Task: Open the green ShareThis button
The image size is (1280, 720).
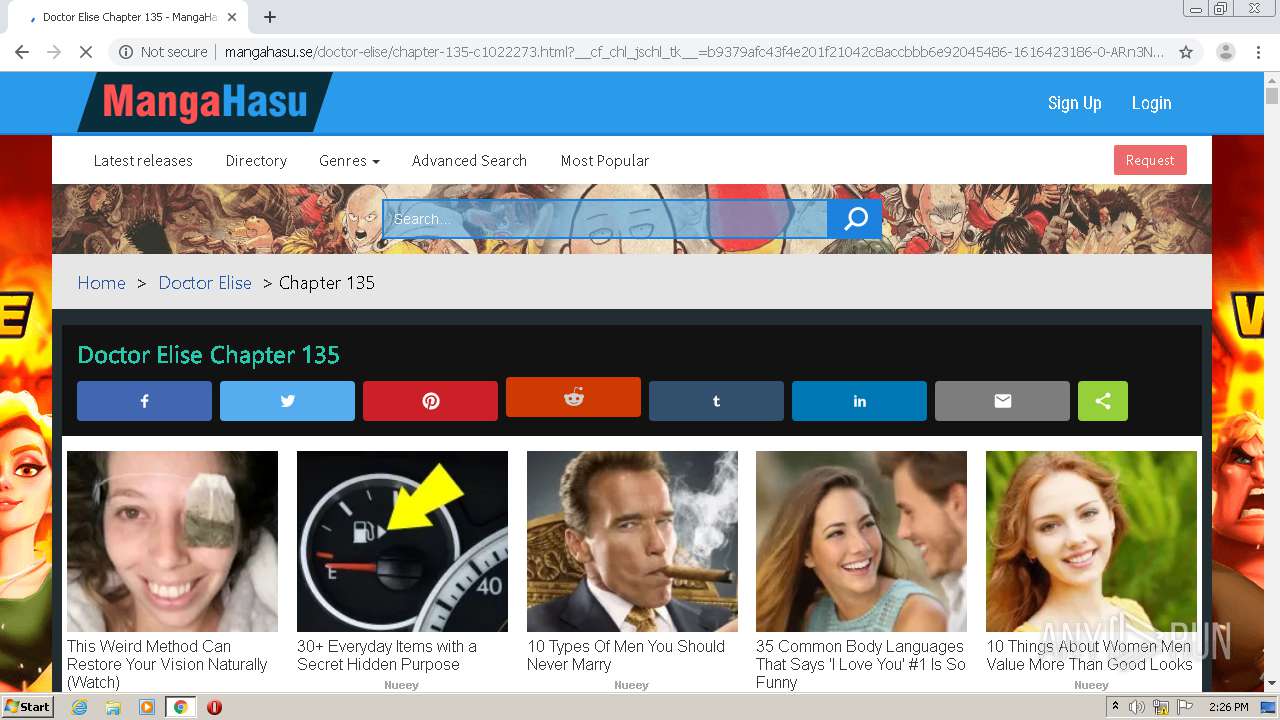Action: [x=1103, y=401]
